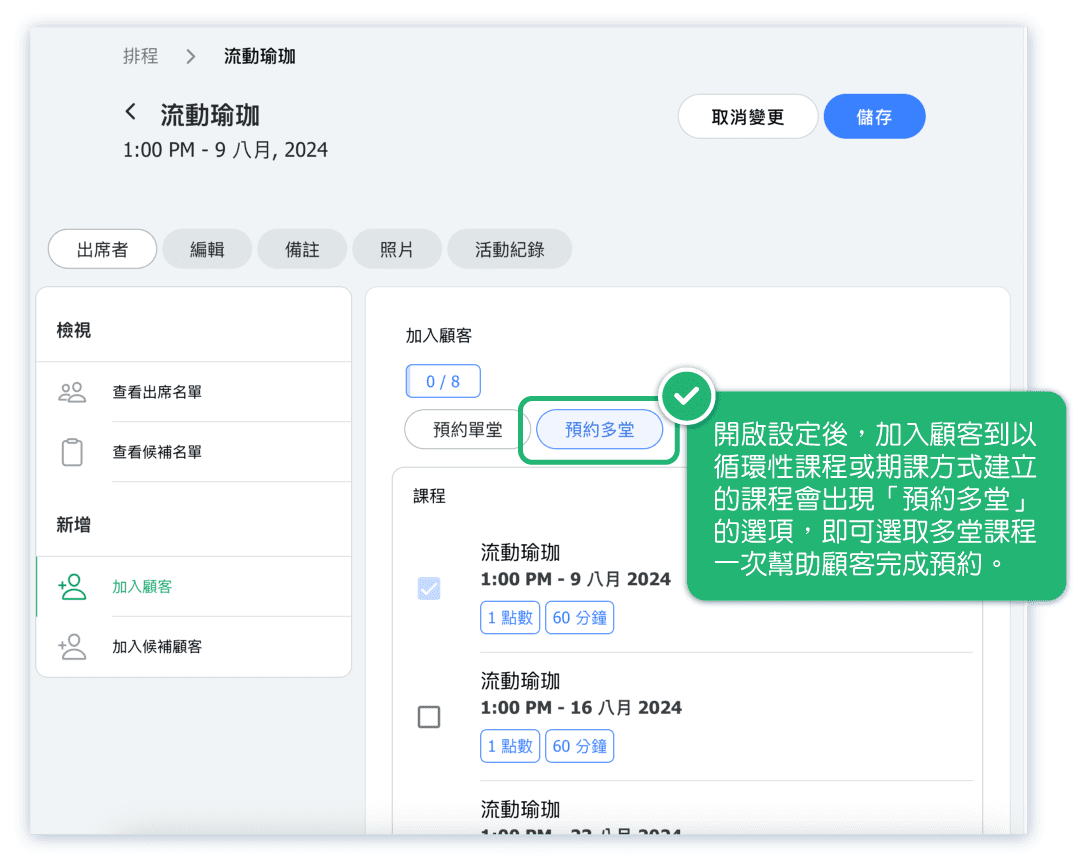Open the 活動紀錄 tab

(509, 250)
